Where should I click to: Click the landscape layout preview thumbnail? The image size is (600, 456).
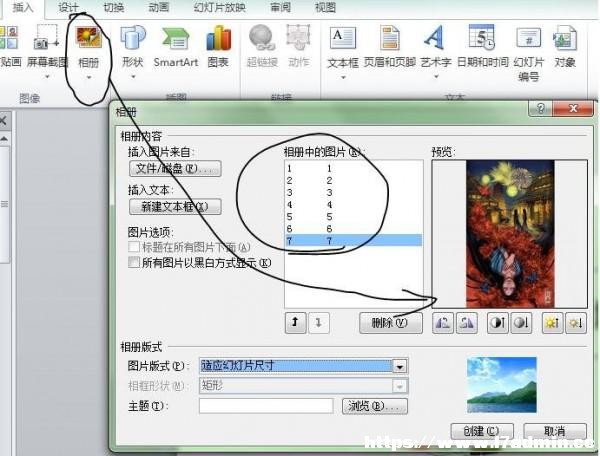coord(502,385)
